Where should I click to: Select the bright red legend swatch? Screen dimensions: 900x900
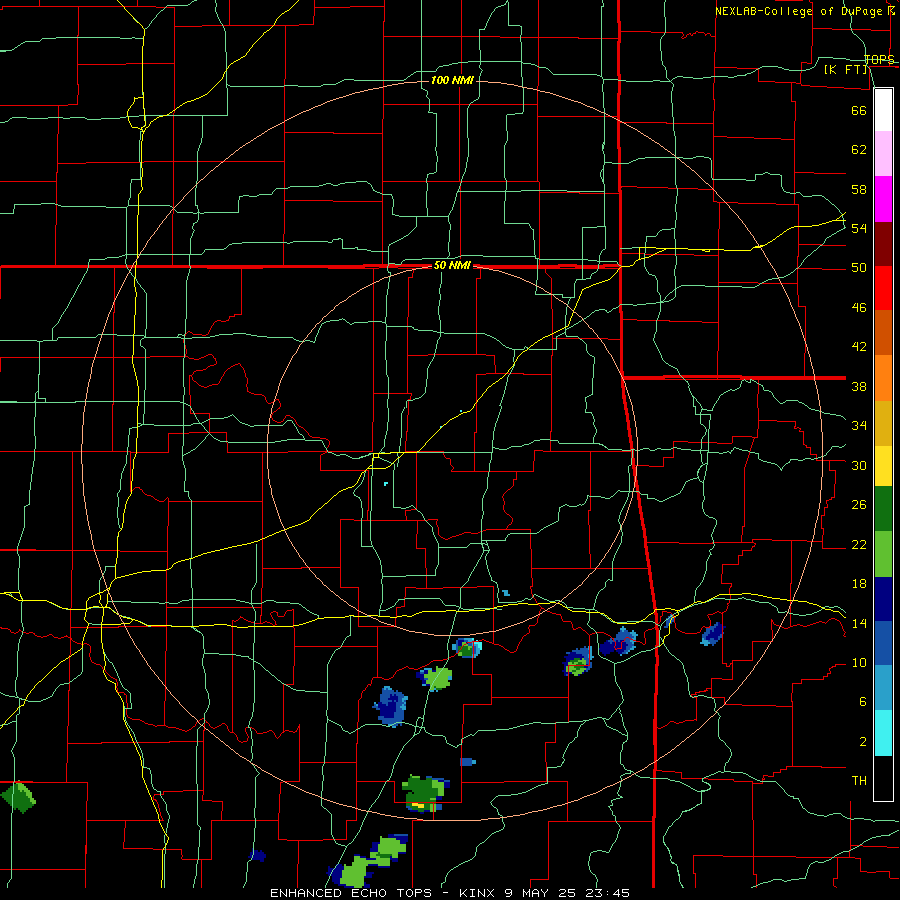click(x=883, y=288)
